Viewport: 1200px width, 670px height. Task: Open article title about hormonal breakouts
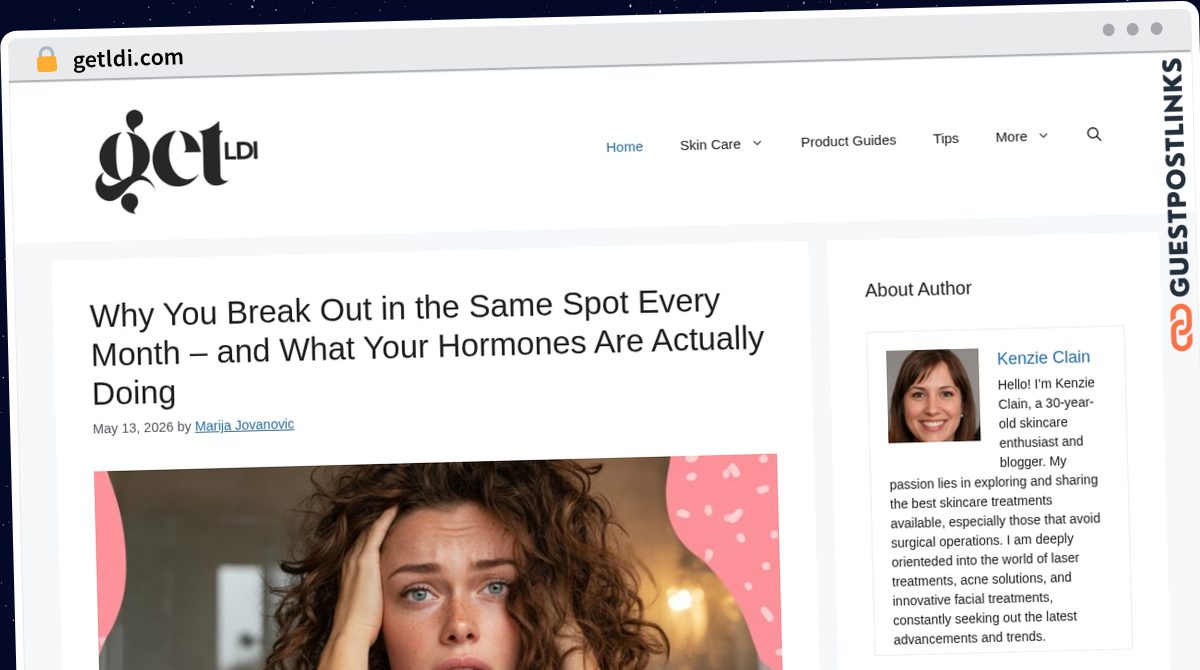click(427, 346)
